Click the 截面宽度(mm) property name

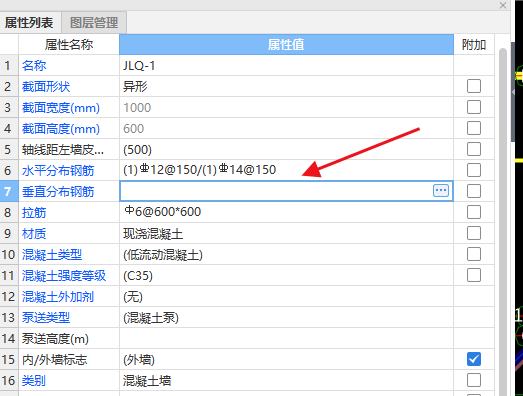(x=61, y=108)
